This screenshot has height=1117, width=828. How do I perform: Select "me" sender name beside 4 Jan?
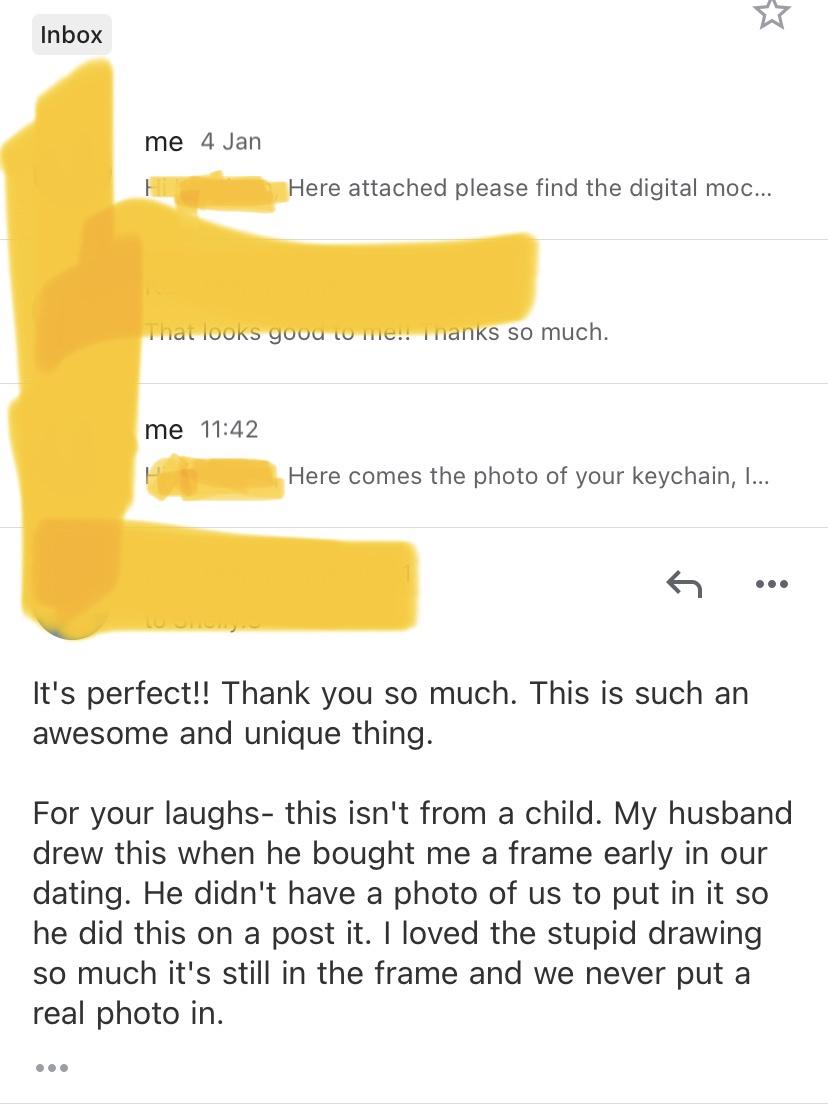[164, 142]
